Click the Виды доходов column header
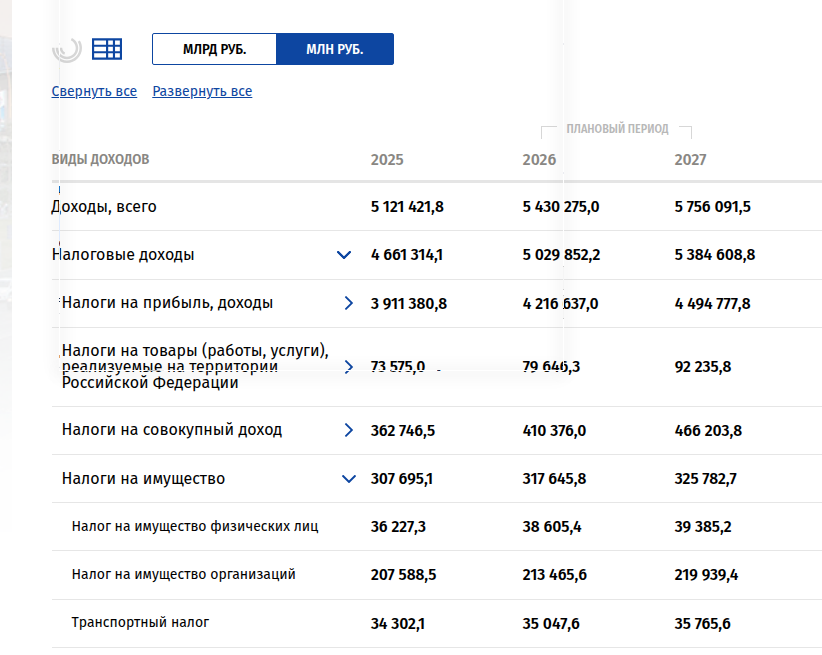The height and width of the screenshot is (655, 822). click(x=100, y=160)
